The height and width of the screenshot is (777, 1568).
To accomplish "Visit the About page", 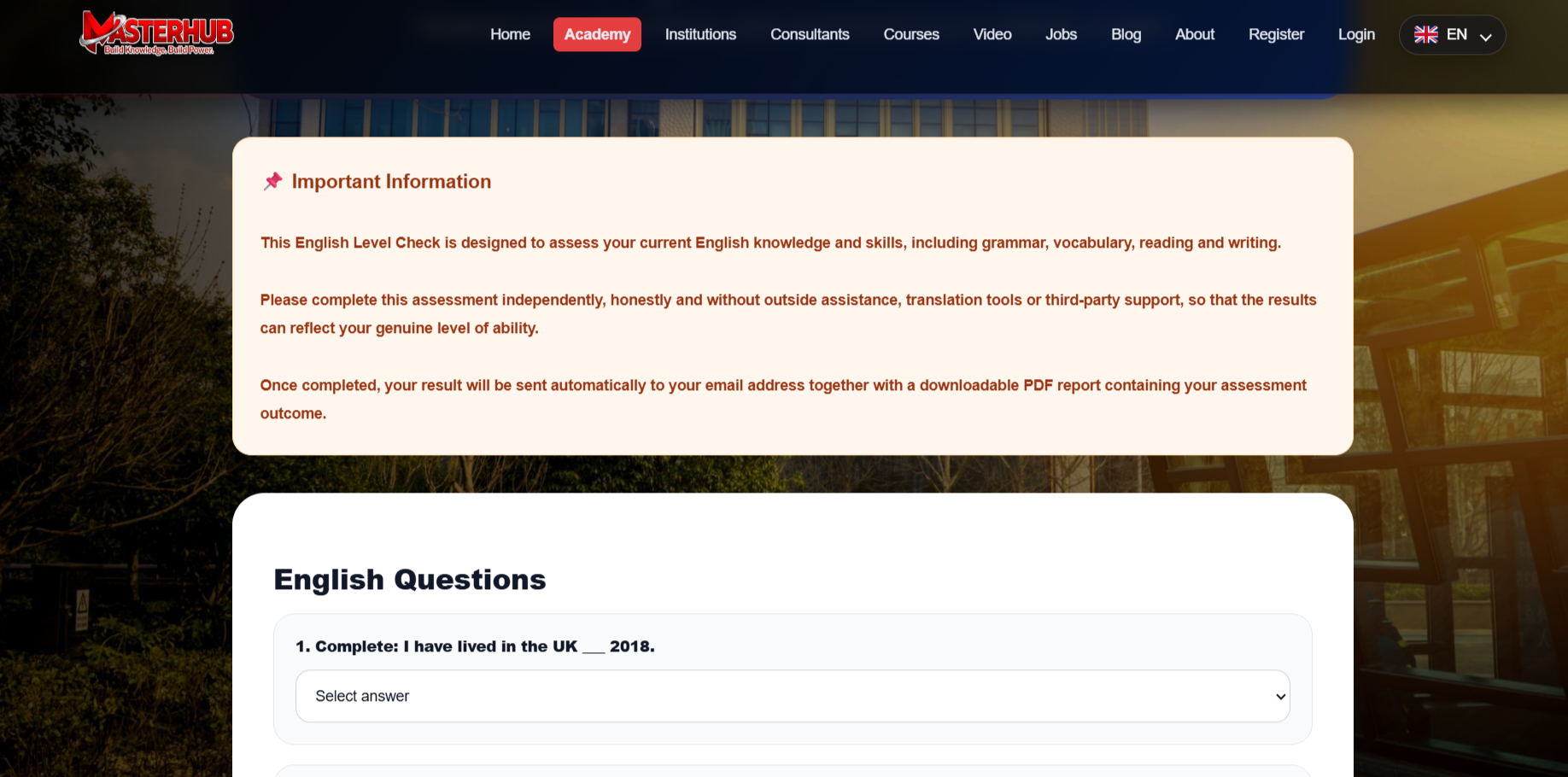I will 1194,34.
